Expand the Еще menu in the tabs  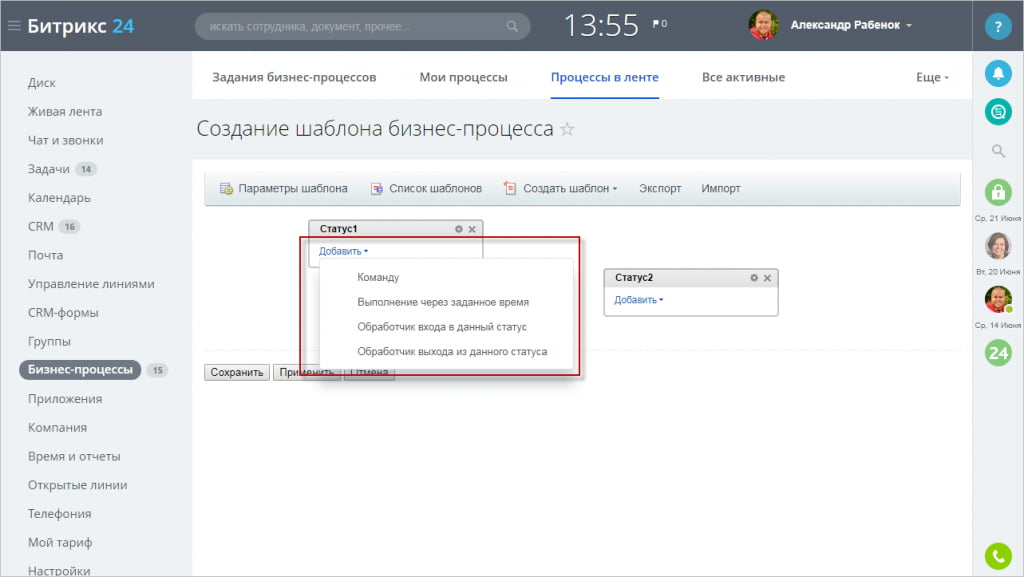[932, 77]
